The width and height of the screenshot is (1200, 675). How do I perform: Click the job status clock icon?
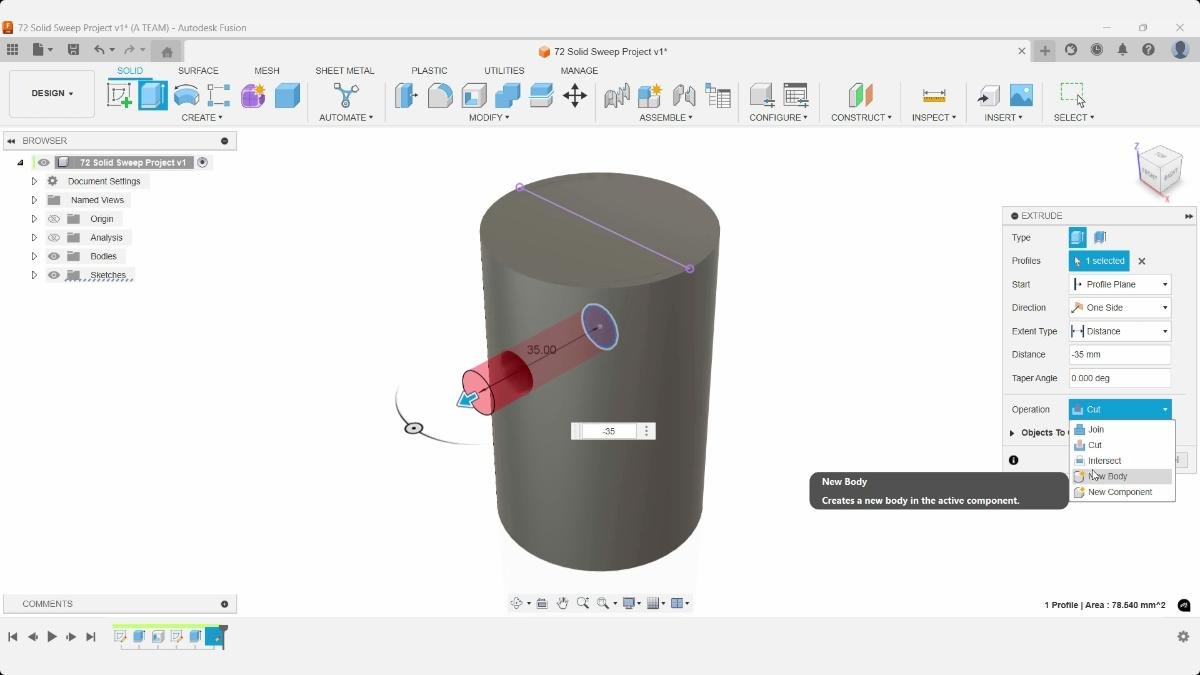coord(1096,50)
